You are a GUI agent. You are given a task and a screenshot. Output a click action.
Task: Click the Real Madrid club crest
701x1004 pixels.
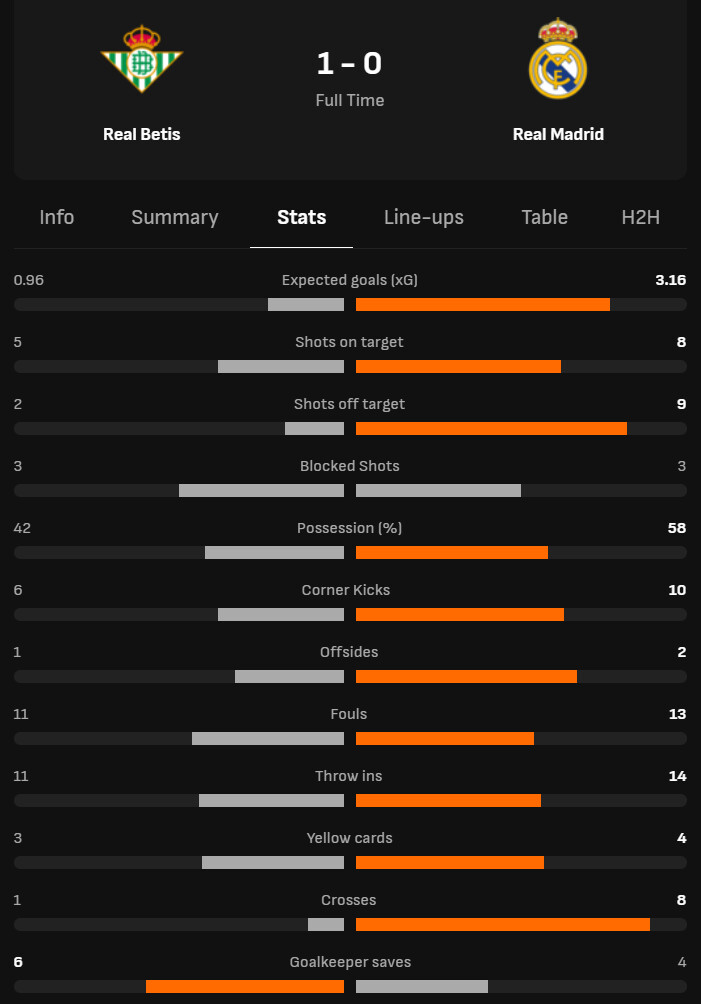pos(558,58)
